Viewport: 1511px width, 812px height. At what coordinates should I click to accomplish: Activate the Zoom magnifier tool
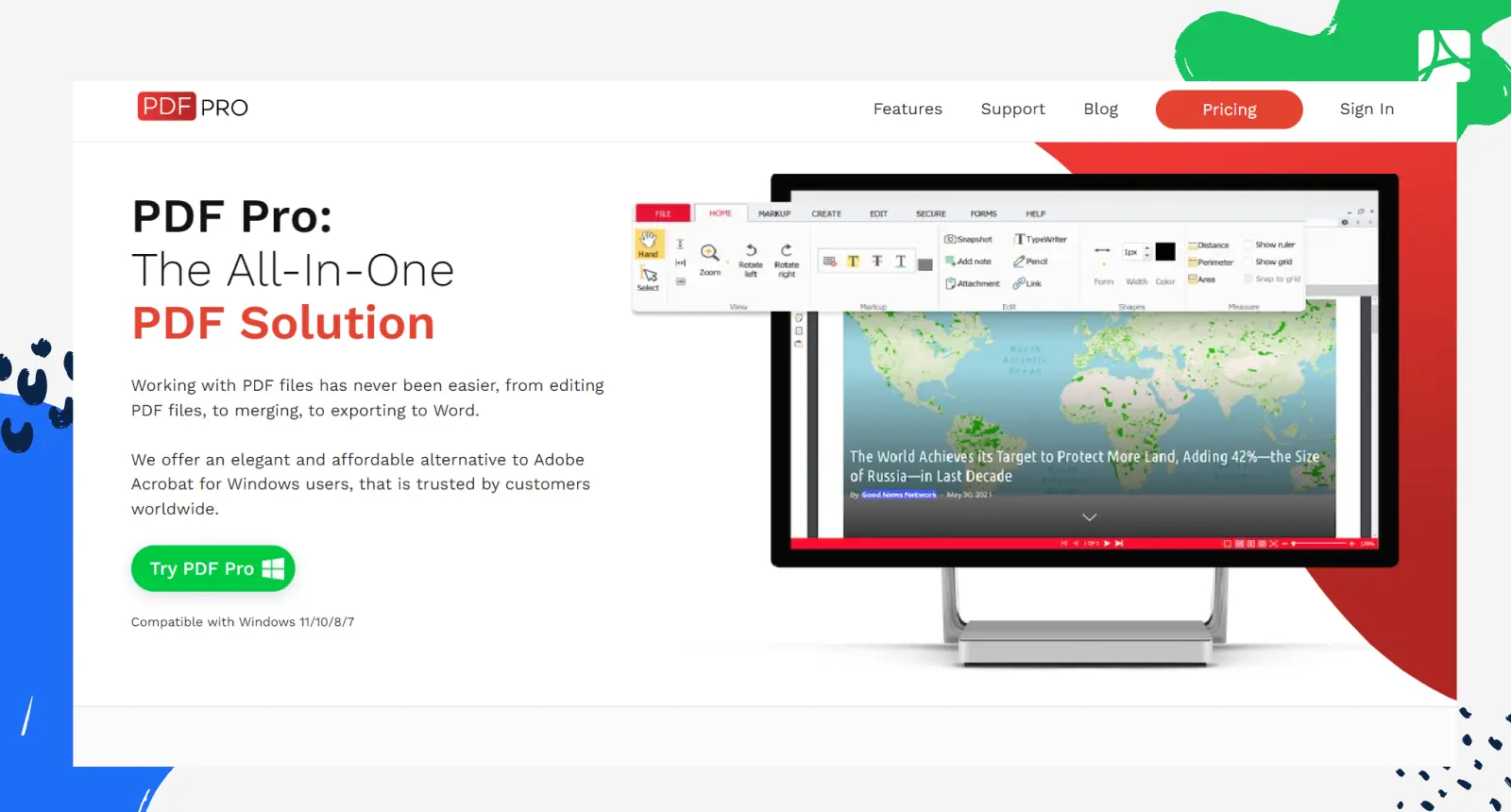click(x=710, y=258)
